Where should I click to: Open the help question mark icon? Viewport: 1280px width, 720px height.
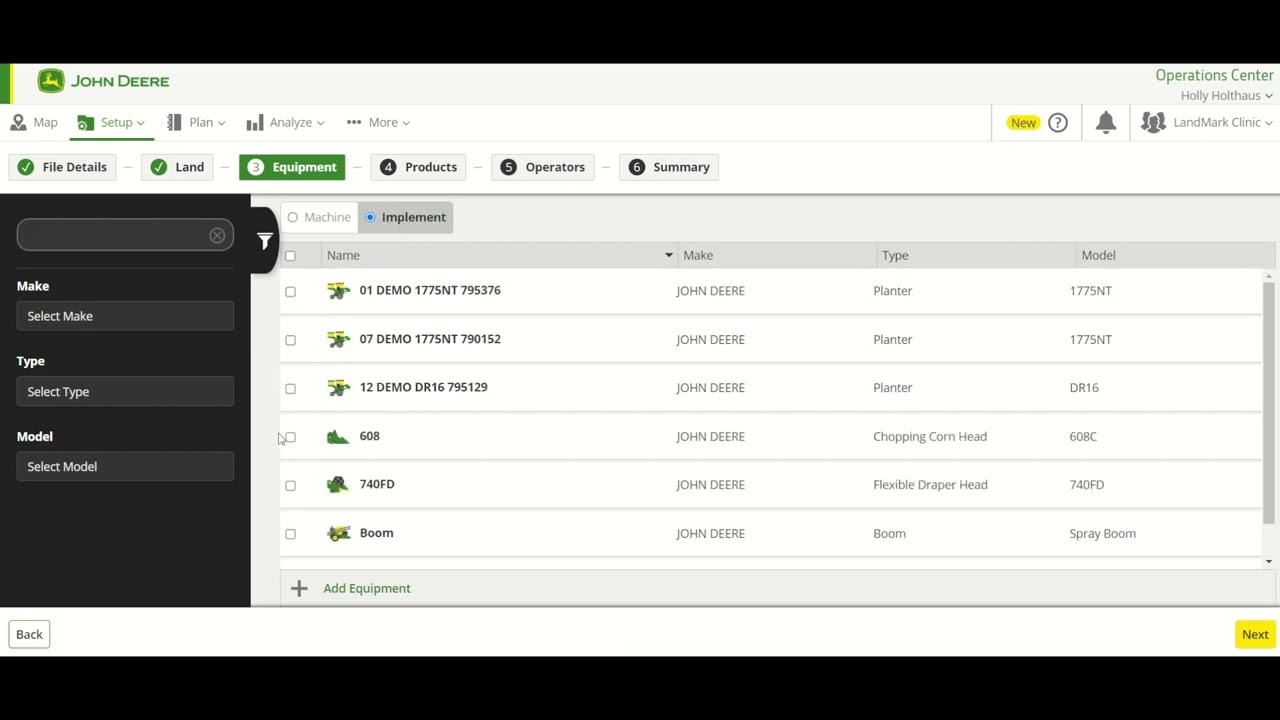[x=1058, y=122]
